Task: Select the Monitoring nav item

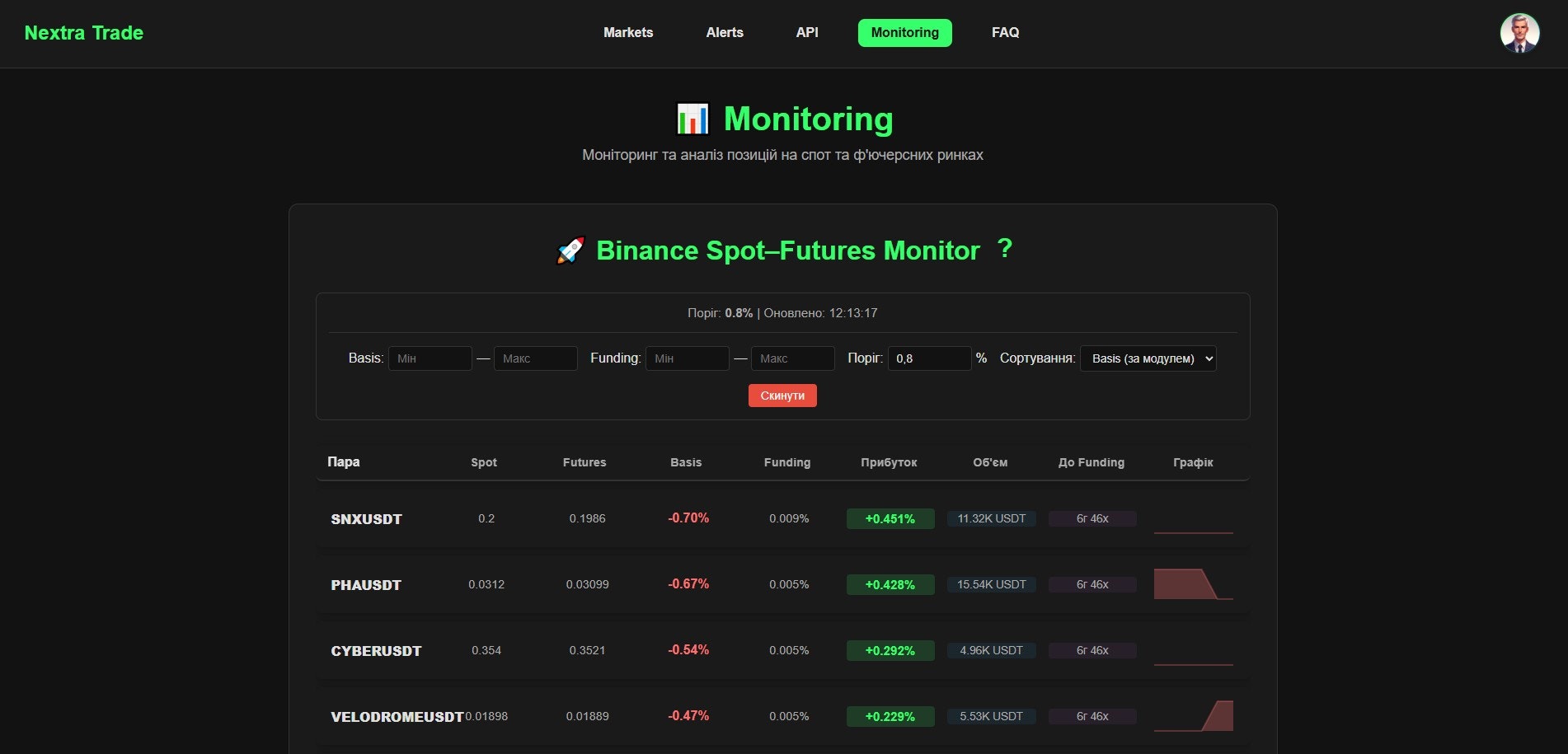Action: [x=905, y=33]
